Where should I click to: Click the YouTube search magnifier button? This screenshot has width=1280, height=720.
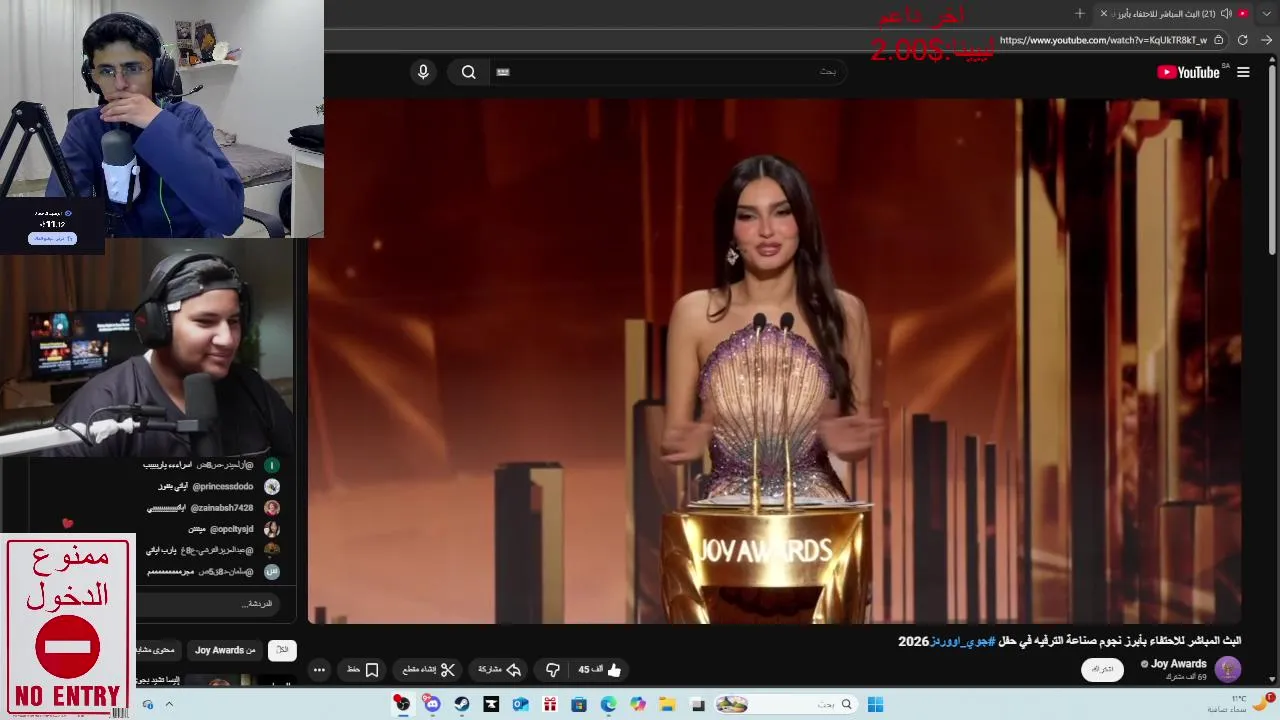(468, 72)
